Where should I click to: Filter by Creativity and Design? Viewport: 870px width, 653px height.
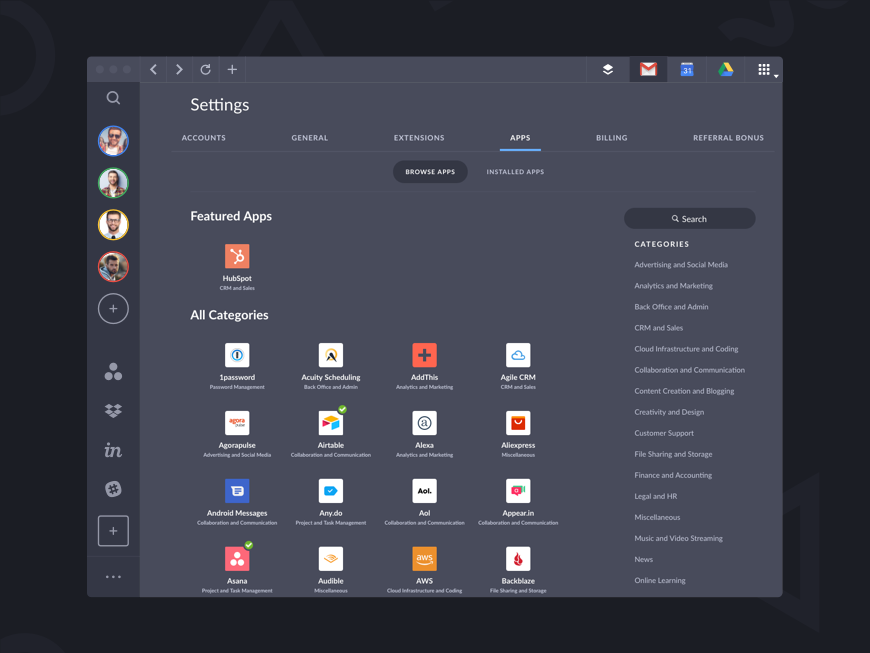(x=669, y=412)
